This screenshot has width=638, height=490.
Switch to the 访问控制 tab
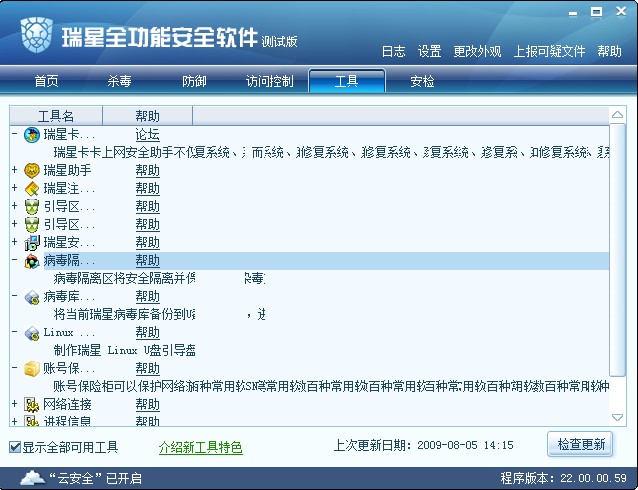click(x=269, y=81)
